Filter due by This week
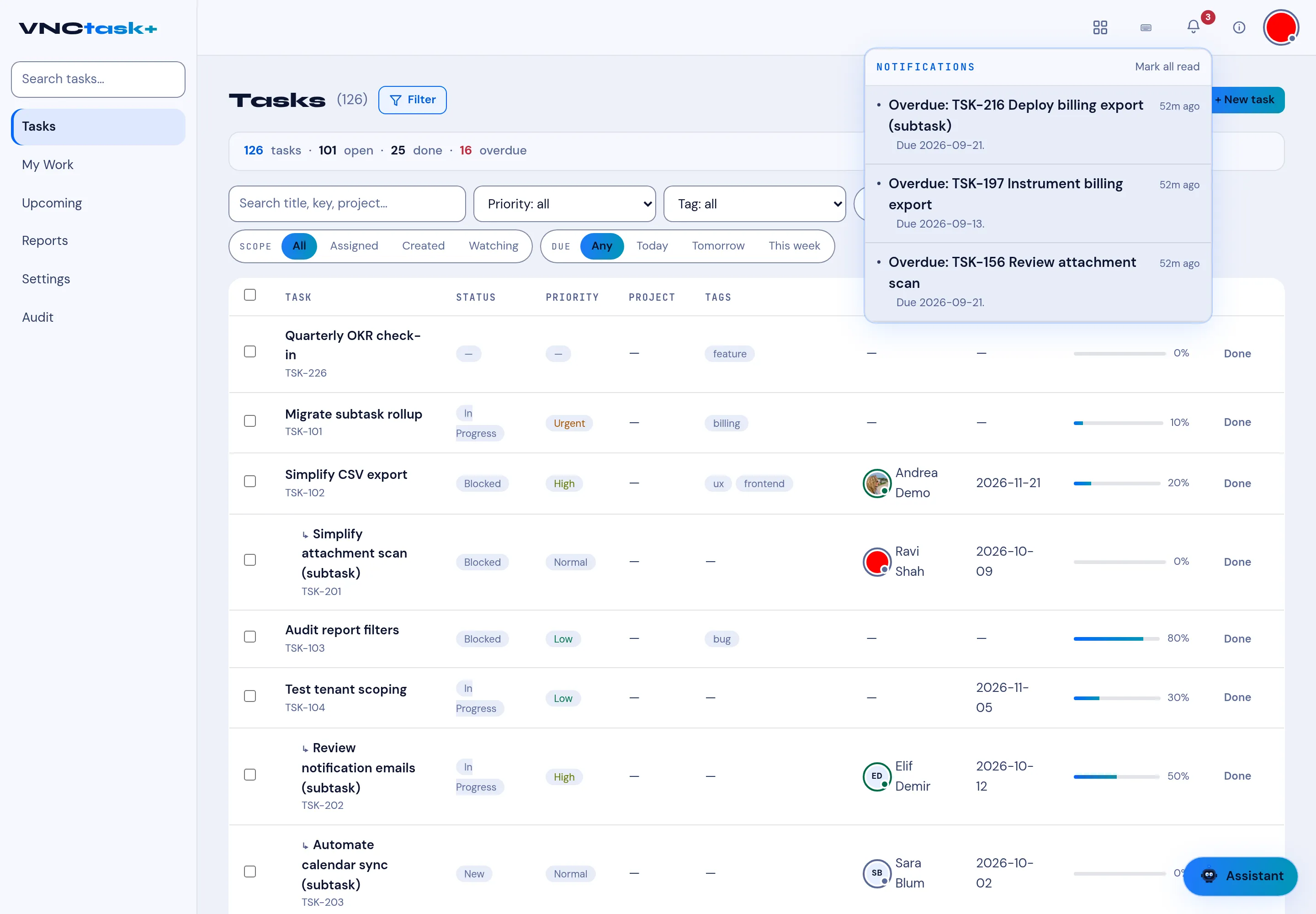This screenshot has height=914, width=1316. 794,246
